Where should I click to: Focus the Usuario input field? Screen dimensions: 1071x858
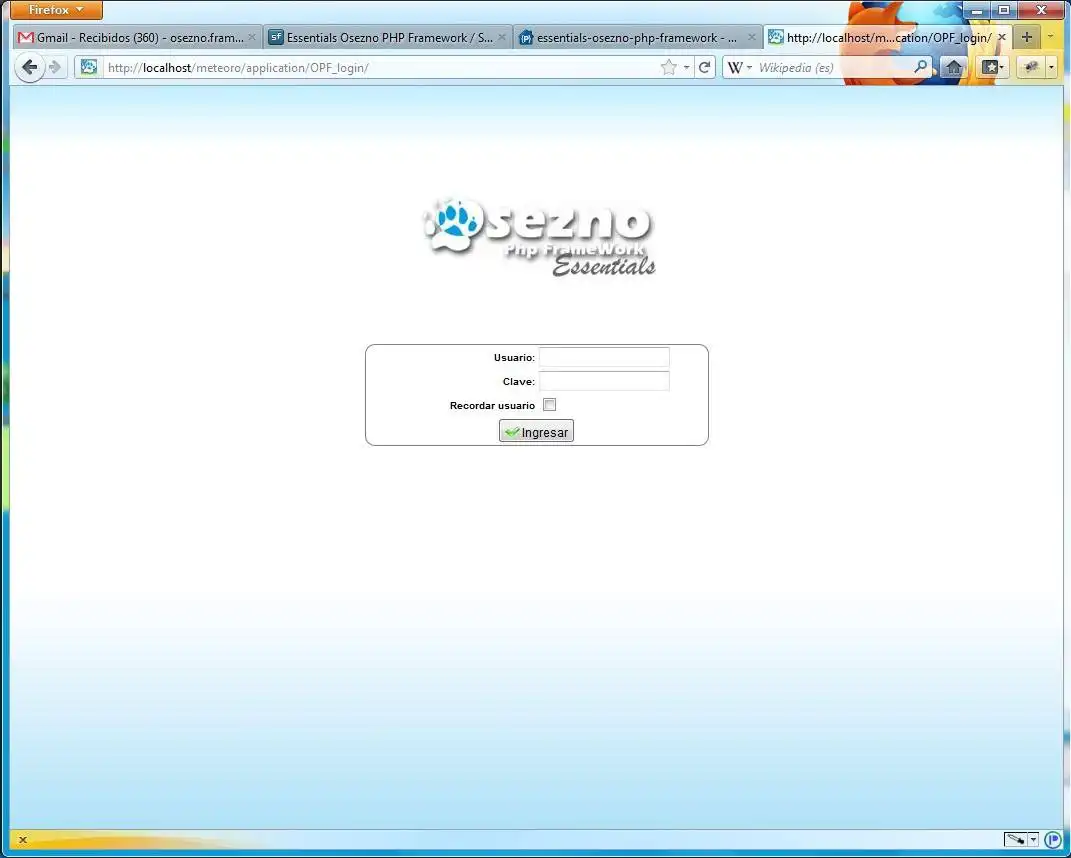pos(604,357)
